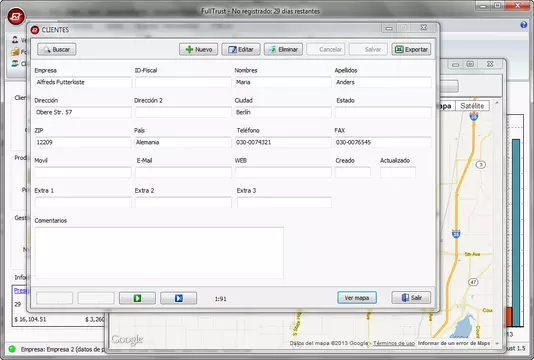534x360 pixels.
Task: Delete the record with Eliminar
Action: coord(283,49)
